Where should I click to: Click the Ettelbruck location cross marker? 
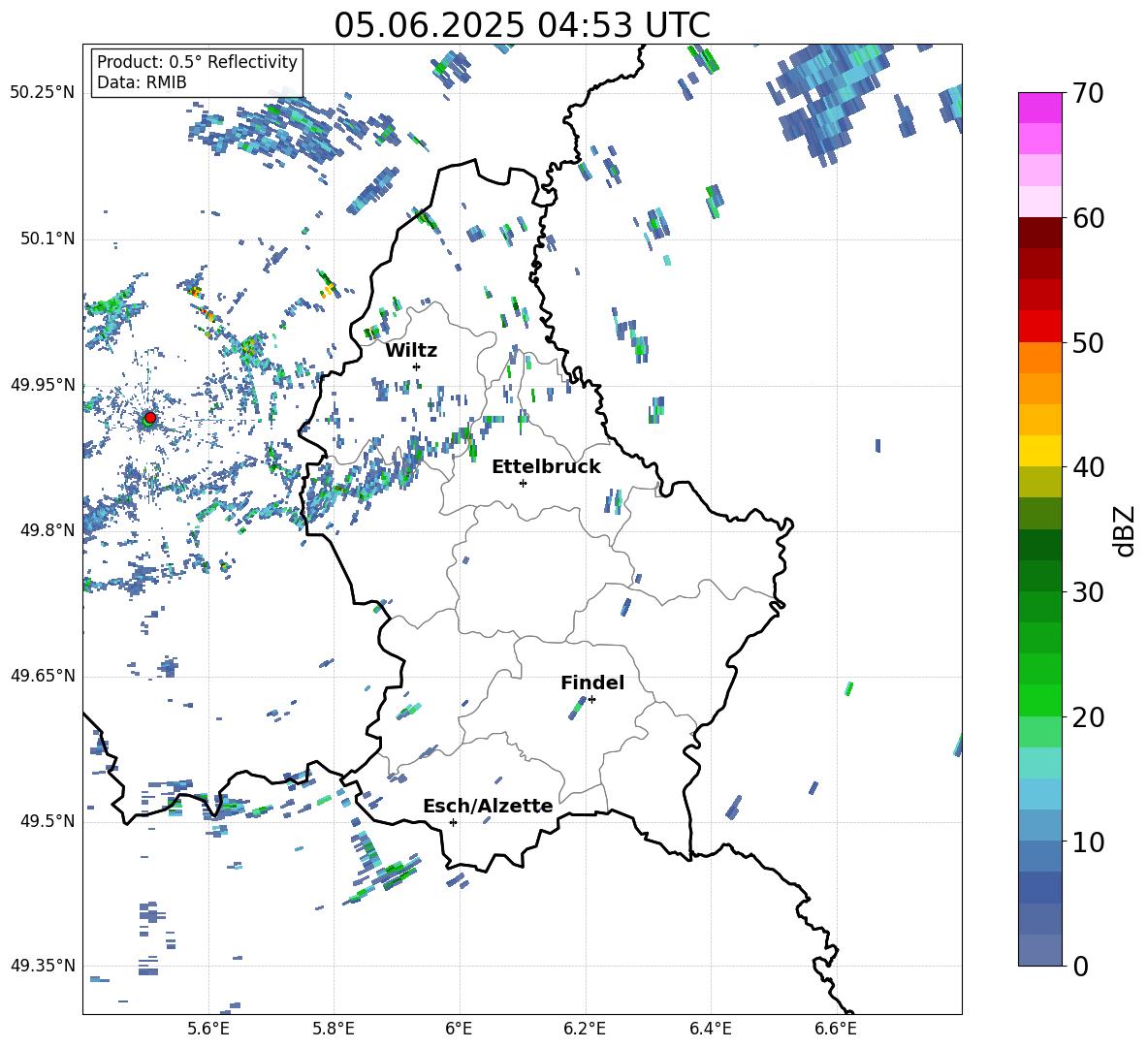pyautogui.click(x=523, y=483)
